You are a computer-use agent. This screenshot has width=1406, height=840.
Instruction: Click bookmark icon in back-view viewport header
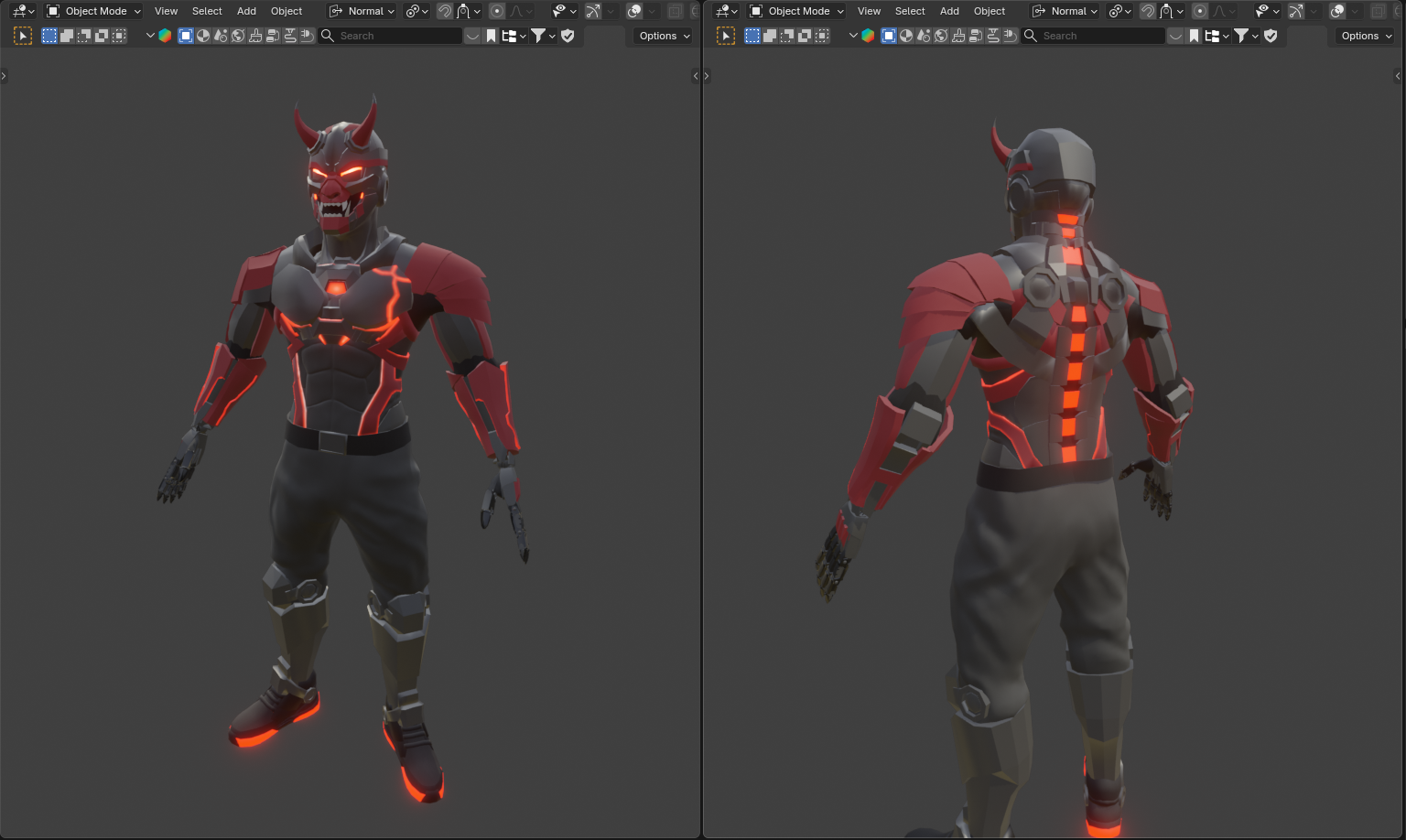click(x=1195, y=36)
